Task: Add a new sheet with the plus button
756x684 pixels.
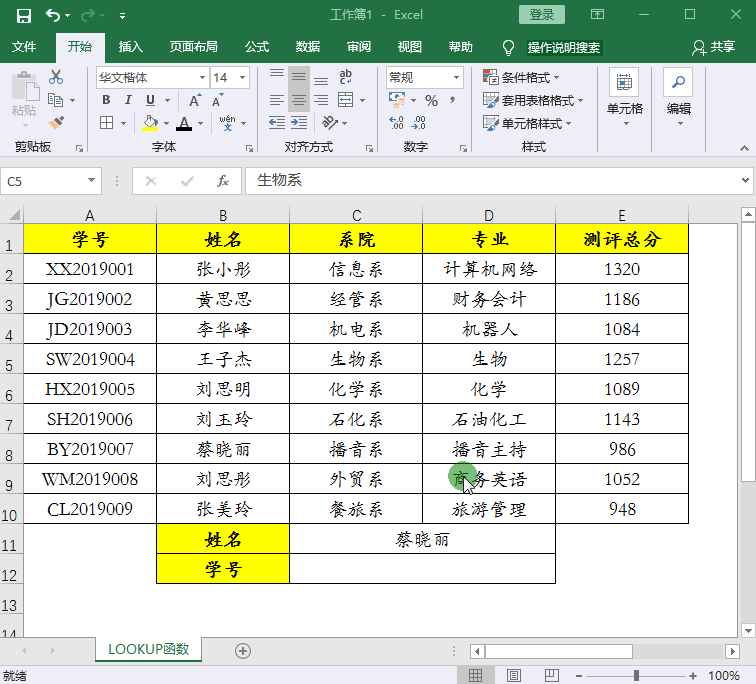Action: [243, 651]
